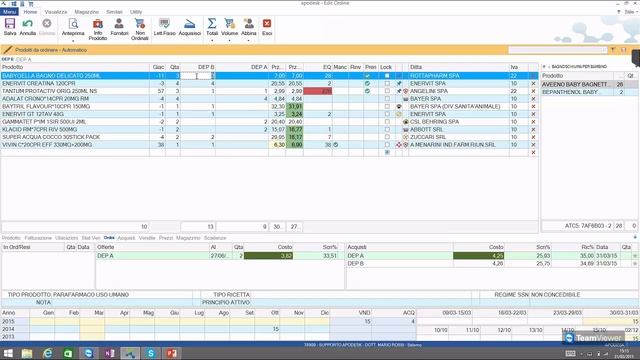Select AVEENO BABY BAGNETT in the side list
The width and height of the screenshot is (640, 360).
click(x=577, y=84)
